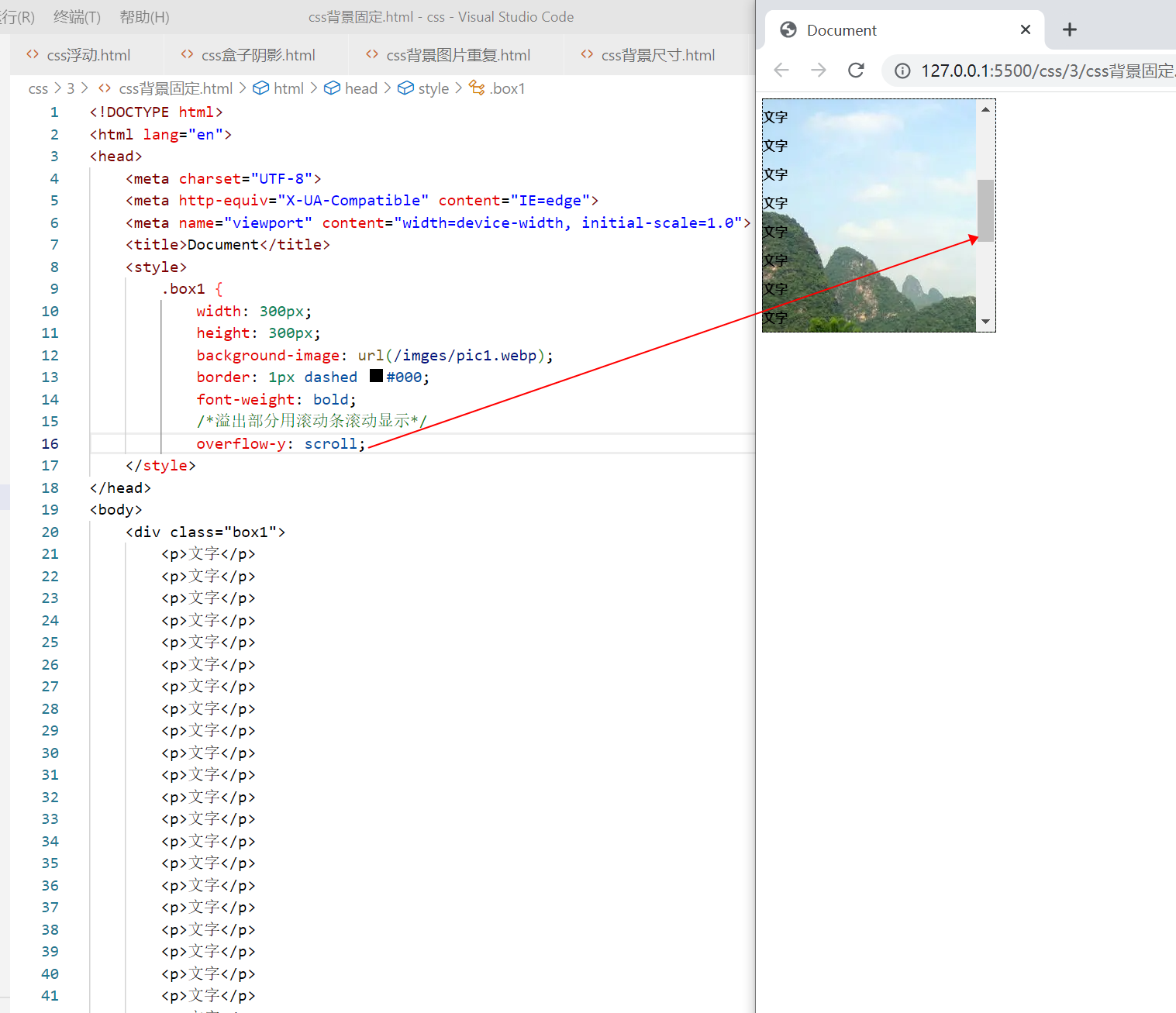1176x1013 pixels.
Task: Click the comment 溢出部分用滚动条滚动显示
Action: coord(312,421)
